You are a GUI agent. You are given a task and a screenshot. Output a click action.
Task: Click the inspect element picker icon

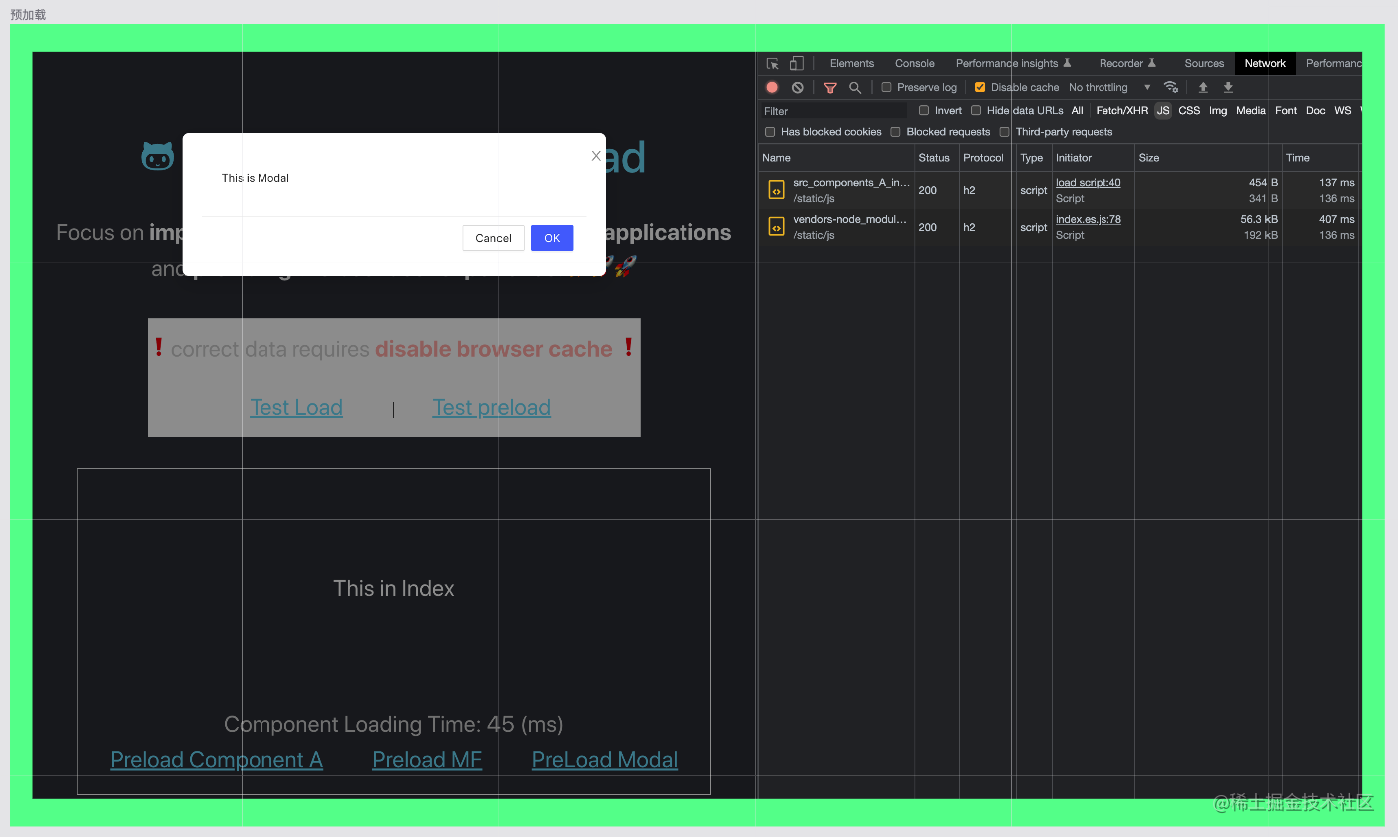(x=773, y=63)
